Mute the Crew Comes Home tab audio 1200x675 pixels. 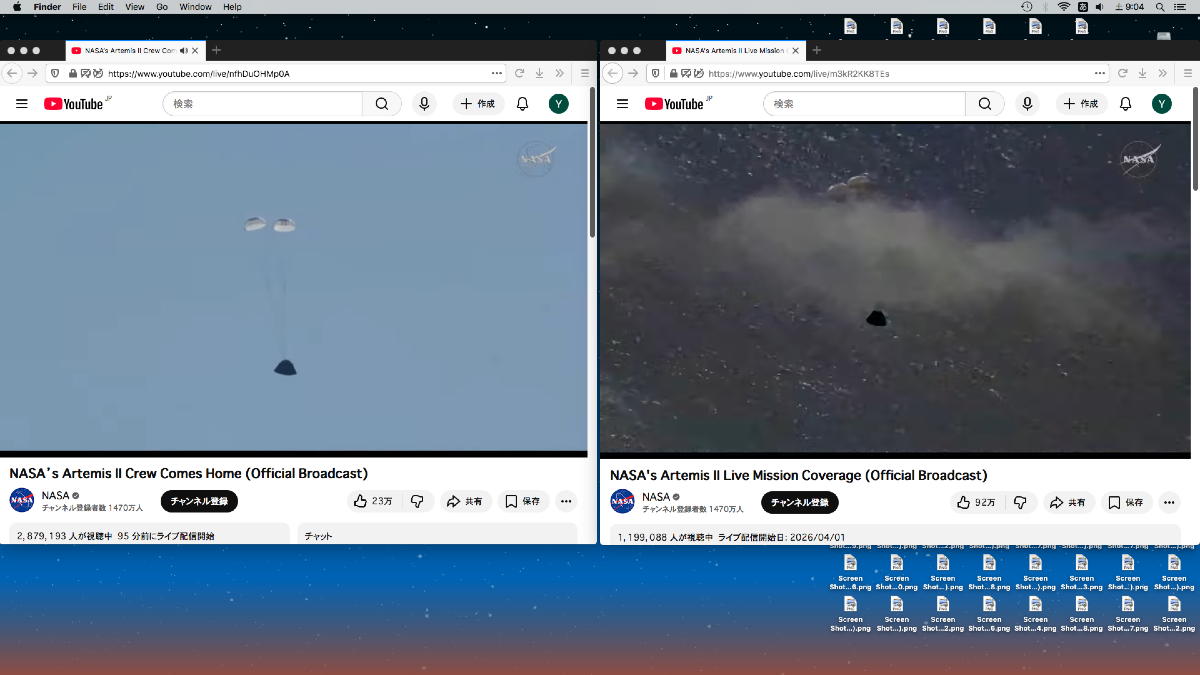coord(183,50)
